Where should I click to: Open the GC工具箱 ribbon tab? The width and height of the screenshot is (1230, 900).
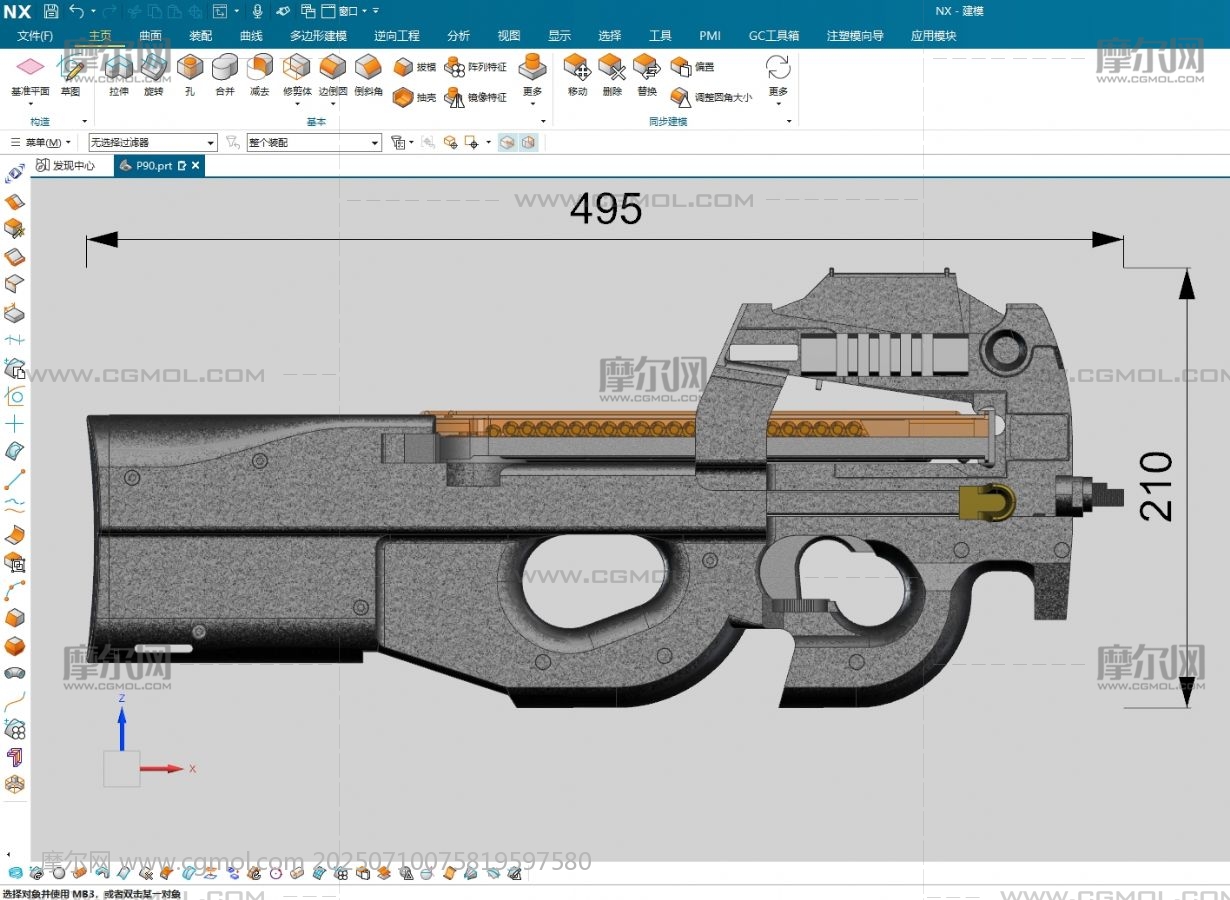pos(774,36)
